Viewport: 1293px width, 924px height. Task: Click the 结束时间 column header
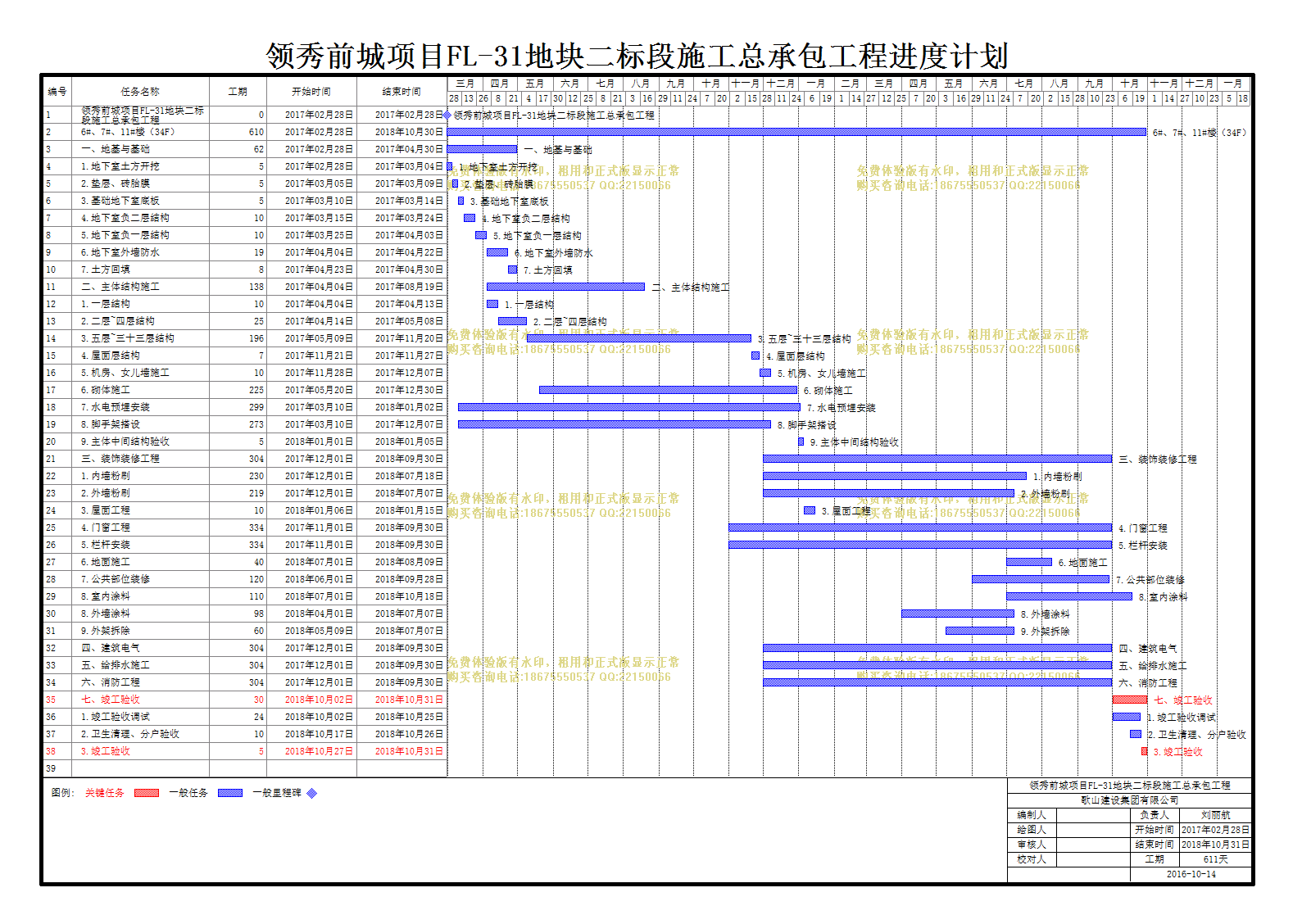click(x=402, y=92)
